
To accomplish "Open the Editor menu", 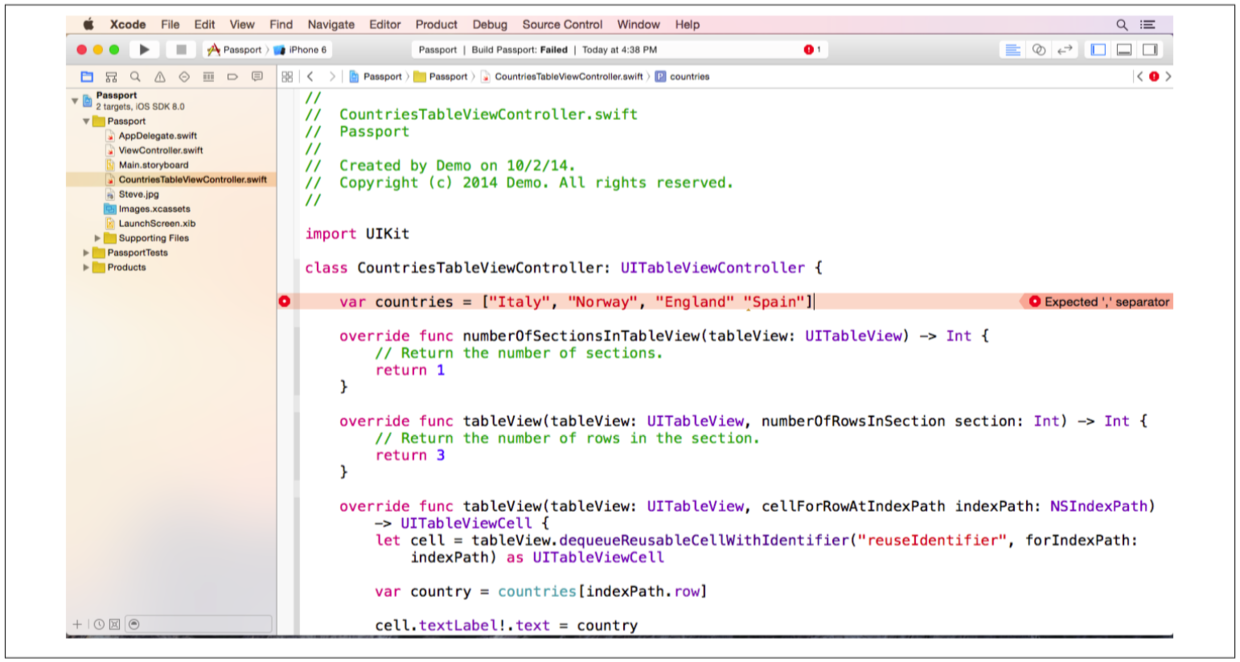I will [385, 24].
